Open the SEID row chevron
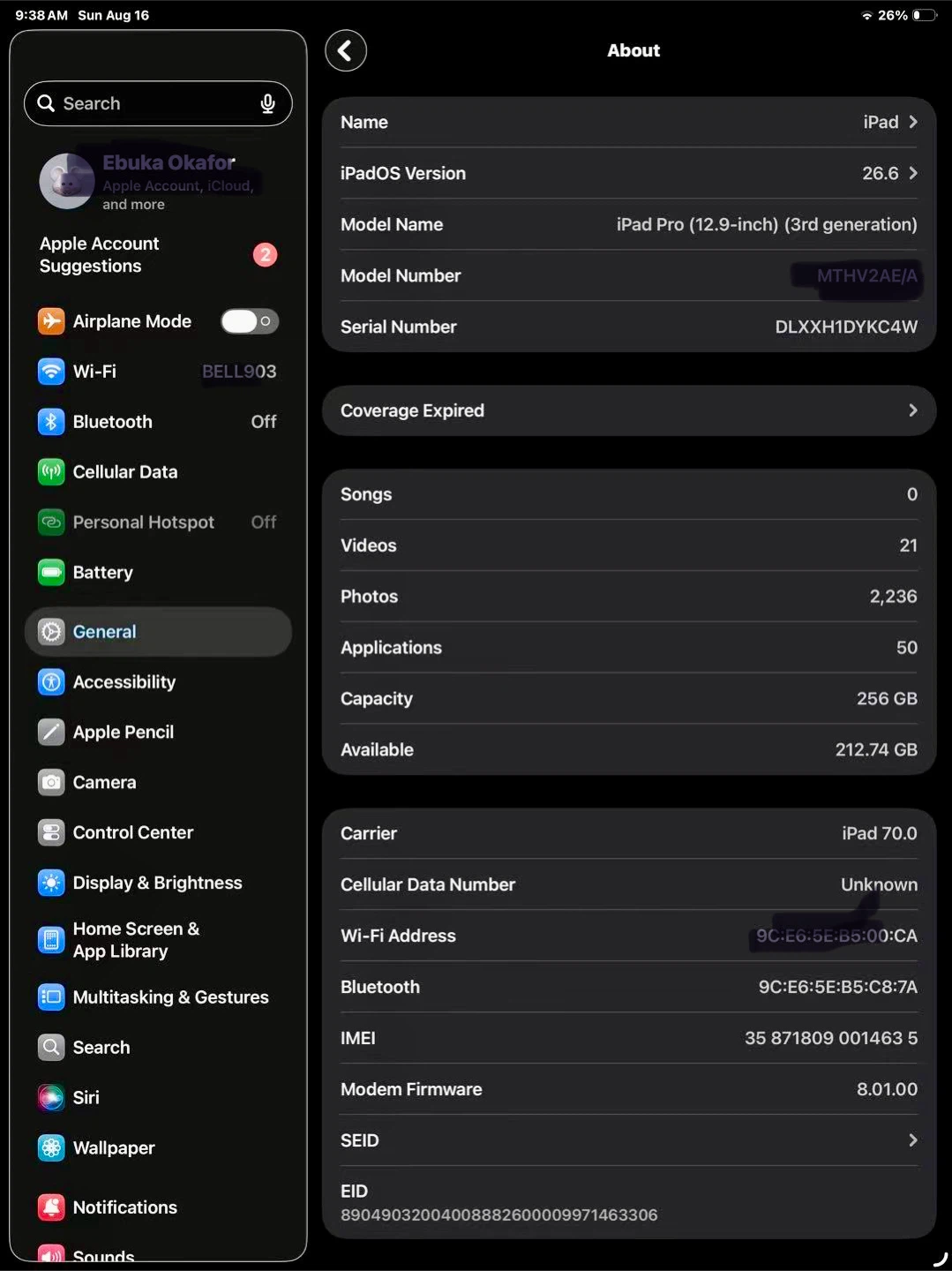 913,1140
